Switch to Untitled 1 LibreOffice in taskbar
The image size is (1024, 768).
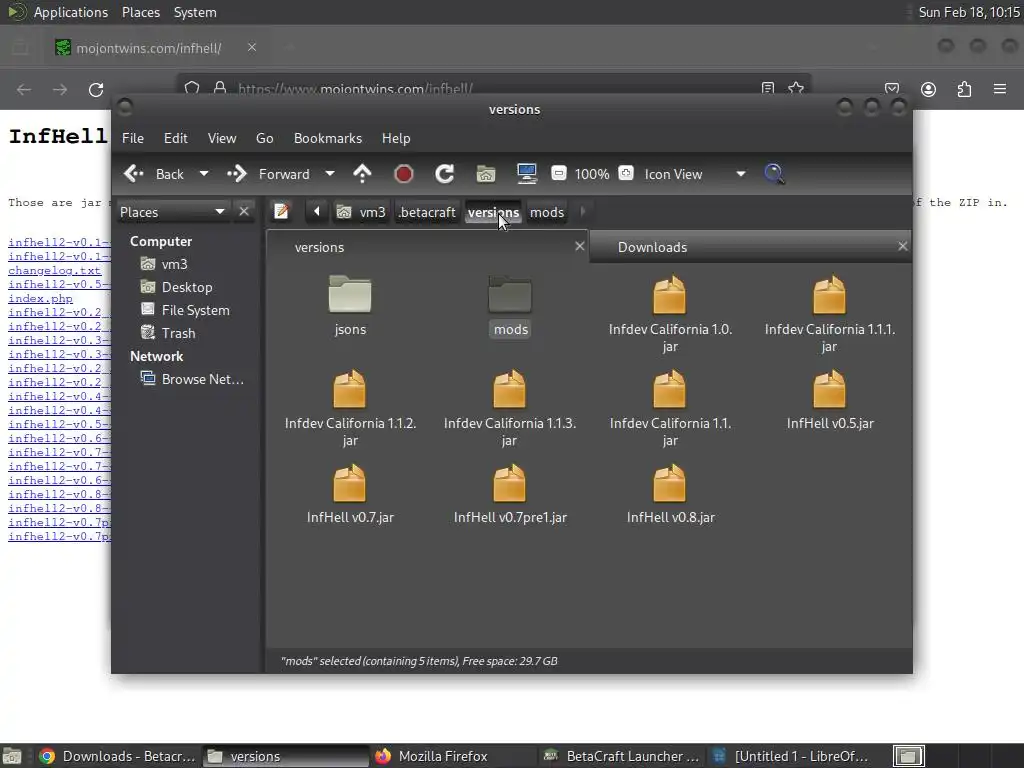790,756
